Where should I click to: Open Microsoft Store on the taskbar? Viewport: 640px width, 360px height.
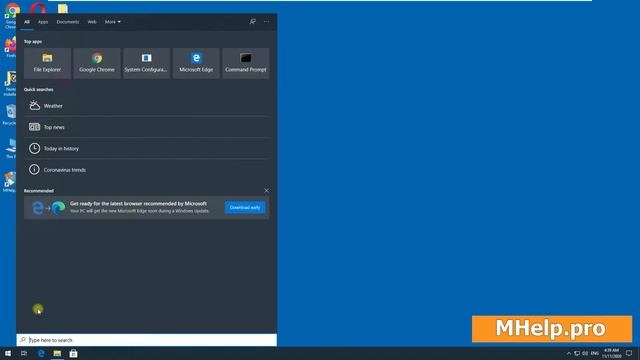[73, 353]
